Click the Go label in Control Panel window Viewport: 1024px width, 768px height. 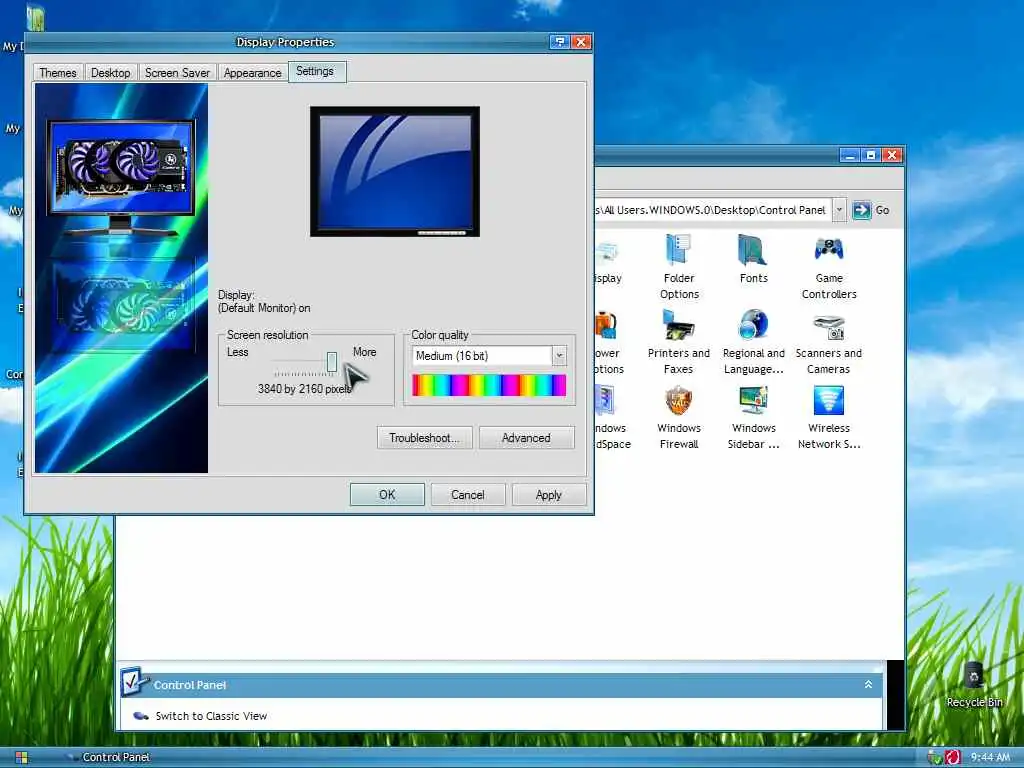tap(882, 210)
